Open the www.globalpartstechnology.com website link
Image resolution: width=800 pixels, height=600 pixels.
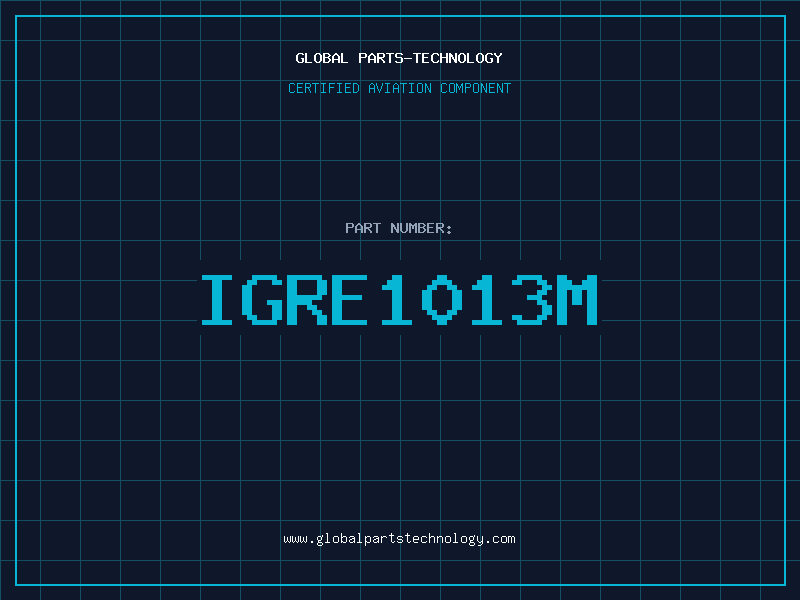coord(399,539)
